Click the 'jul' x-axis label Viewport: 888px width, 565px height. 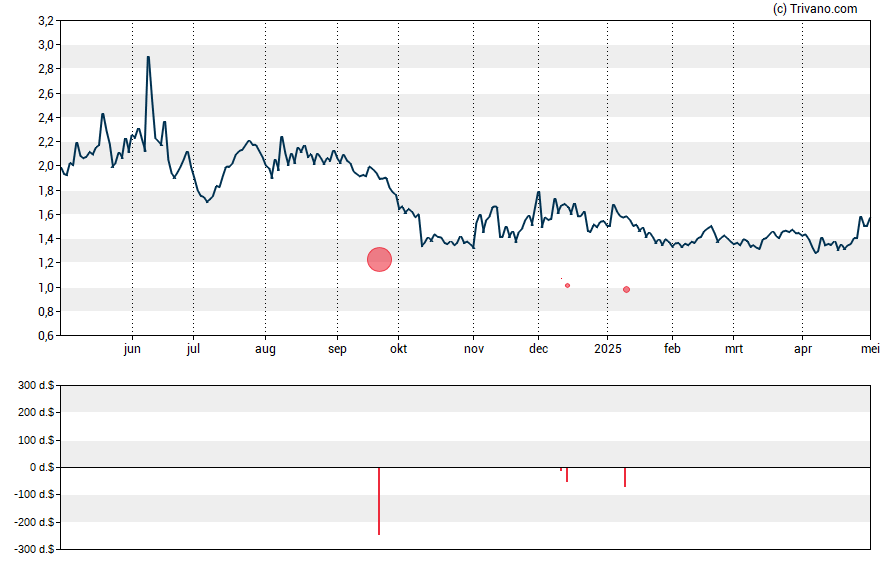[193, 349]
